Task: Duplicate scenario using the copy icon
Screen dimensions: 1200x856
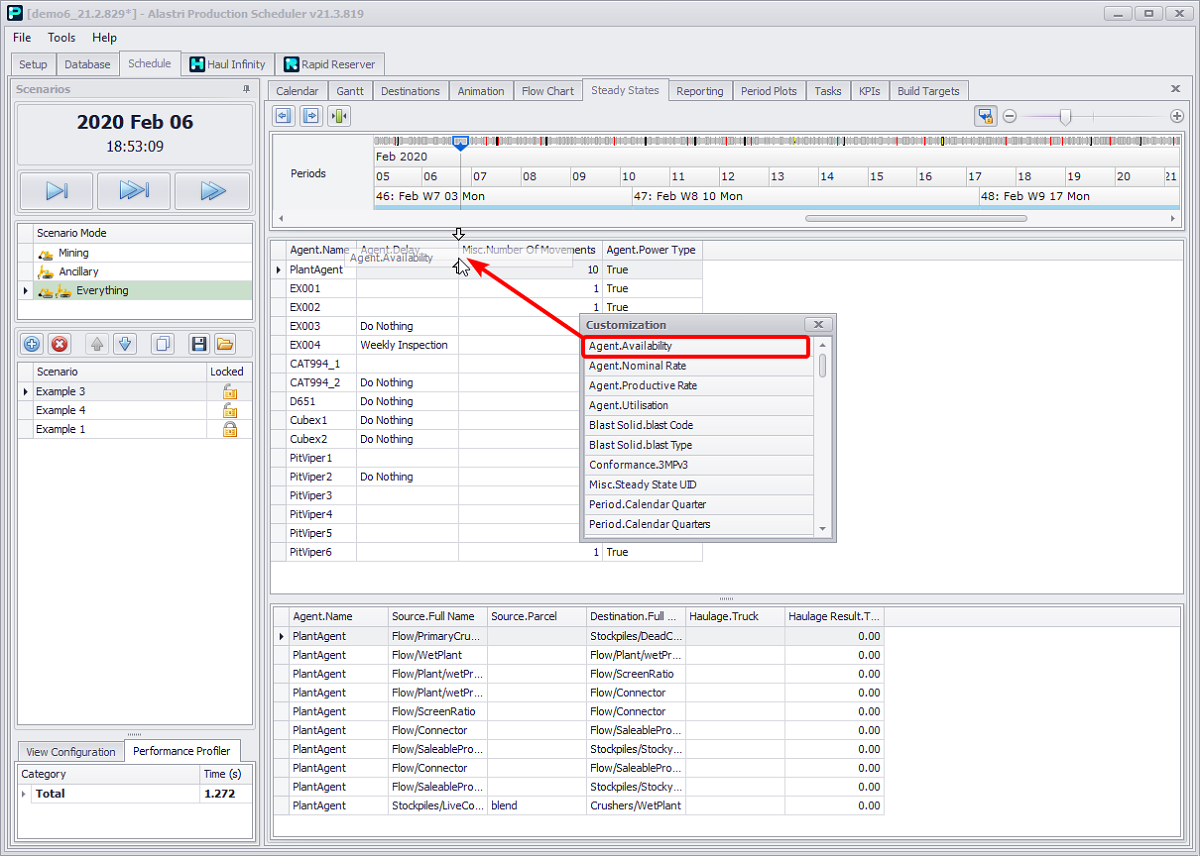Action: click(162, 344)
